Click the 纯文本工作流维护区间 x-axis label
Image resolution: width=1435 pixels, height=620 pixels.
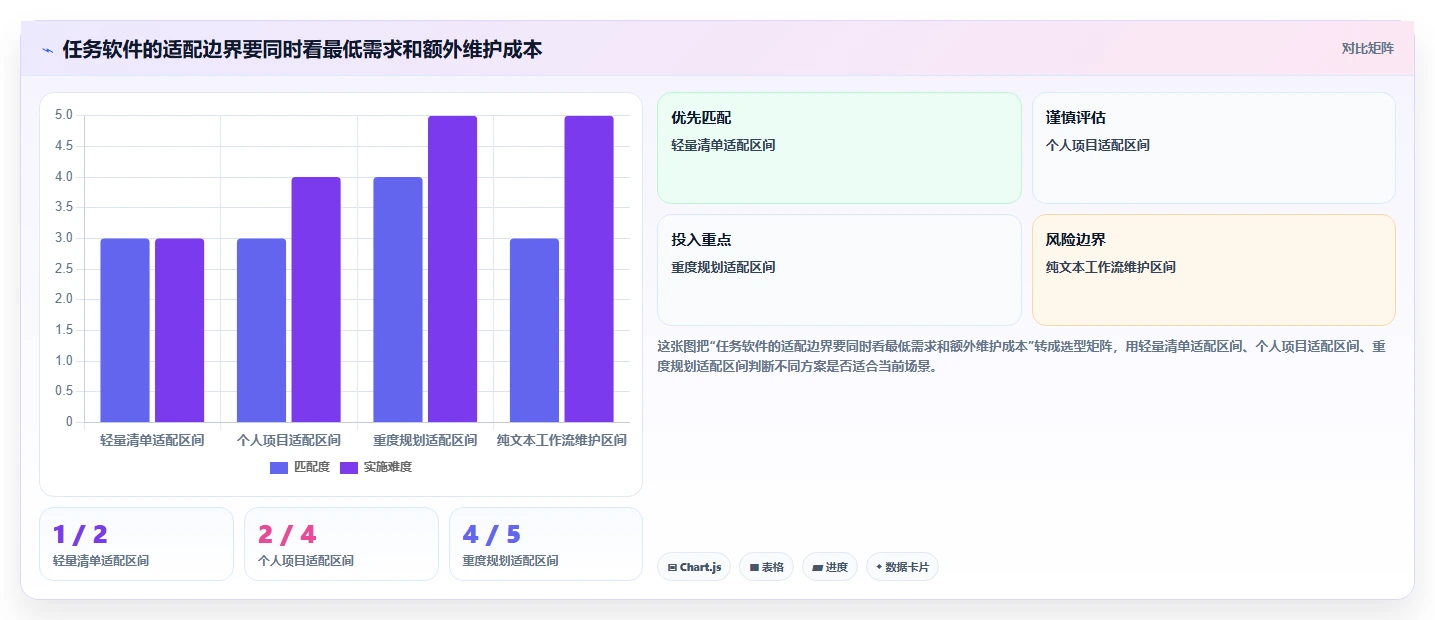[x=562, y=440]
